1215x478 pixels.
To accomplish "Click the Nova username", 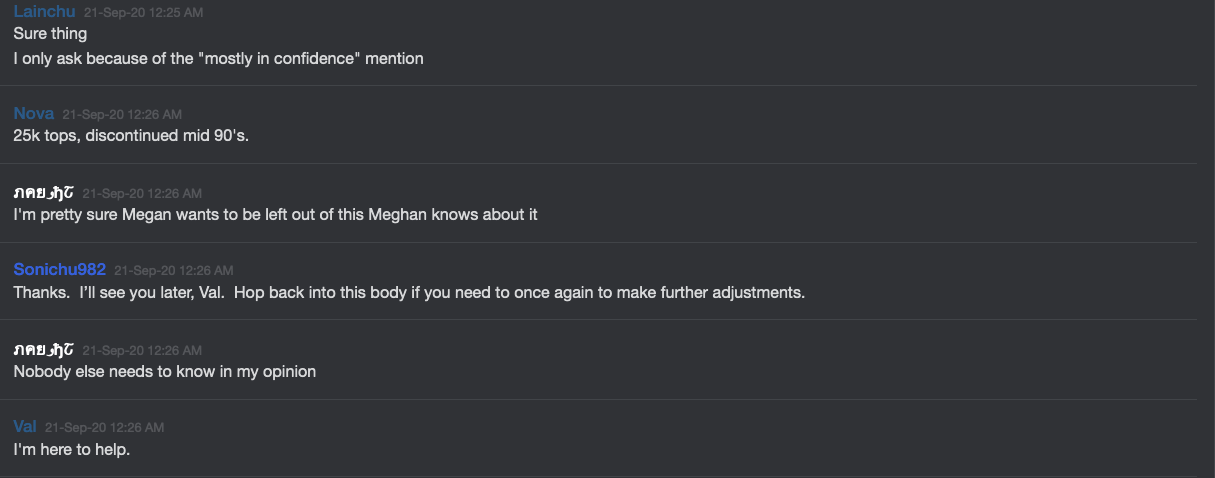I will pos(34,114).
